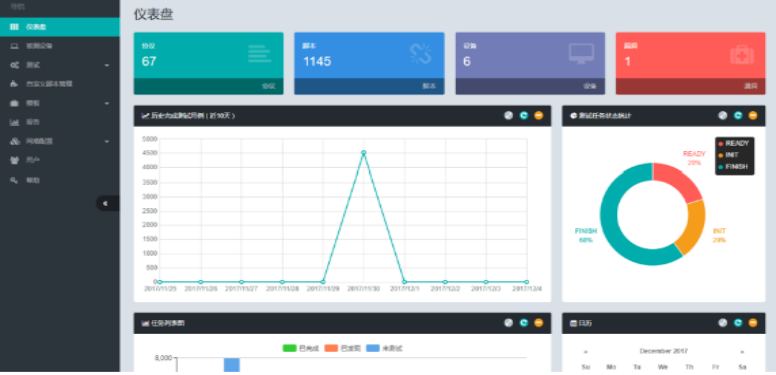
Task: Expand the sidebar menu with the briefcase icon
Action: 59,103
